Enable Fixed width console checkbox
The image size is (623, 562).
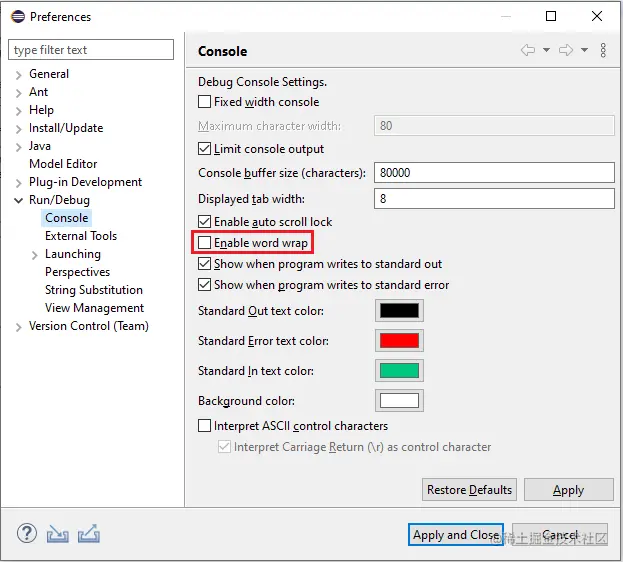pos(204,102)
